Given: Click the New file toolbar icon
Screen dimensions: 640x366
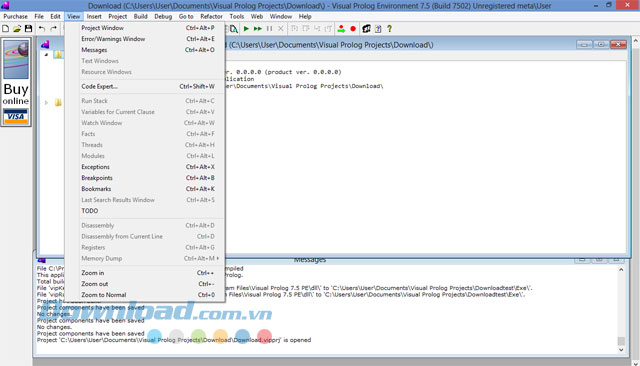Looking at the screenshot, I should pyautogui.click(x=6, y=29).
